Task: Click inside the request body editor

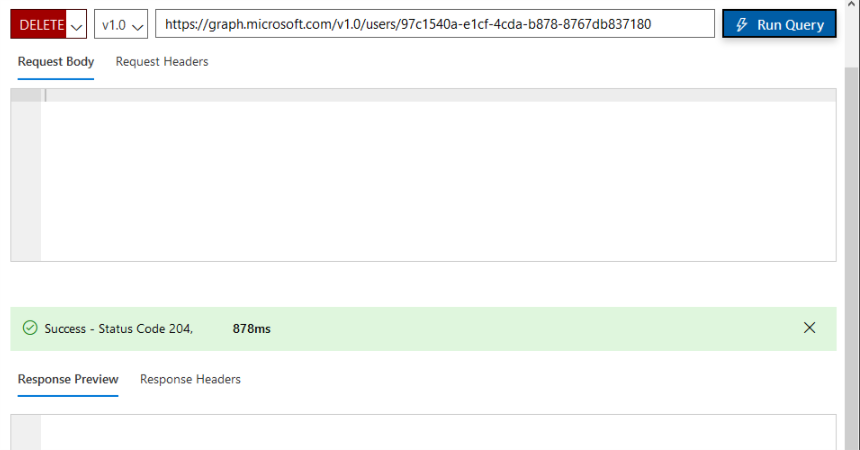Action: 438,175
